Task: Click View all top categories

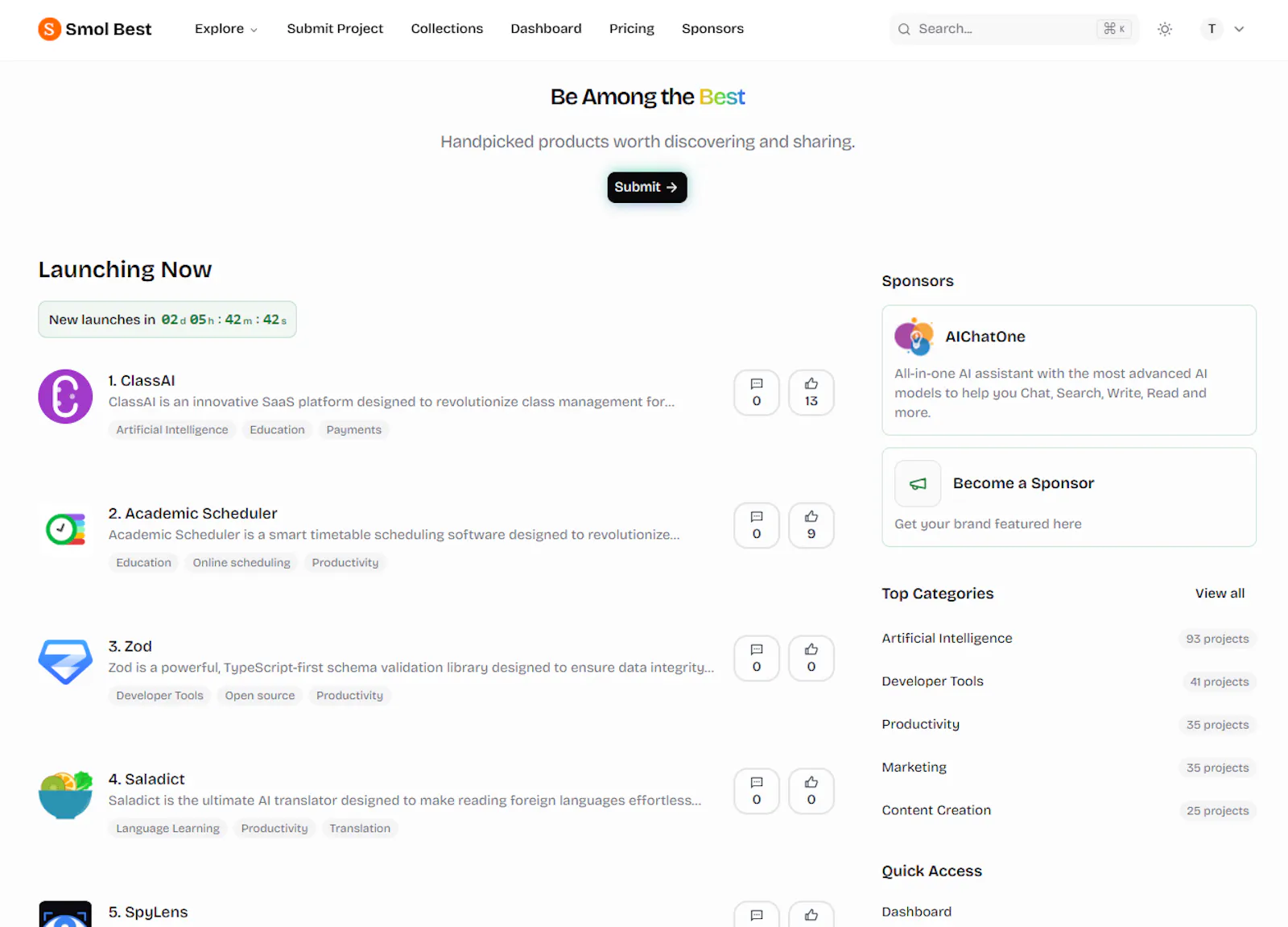Action: 1220,594
